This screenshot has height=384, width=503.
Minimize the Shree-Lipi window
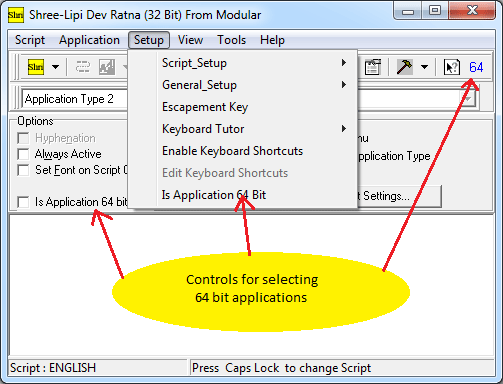408,11
